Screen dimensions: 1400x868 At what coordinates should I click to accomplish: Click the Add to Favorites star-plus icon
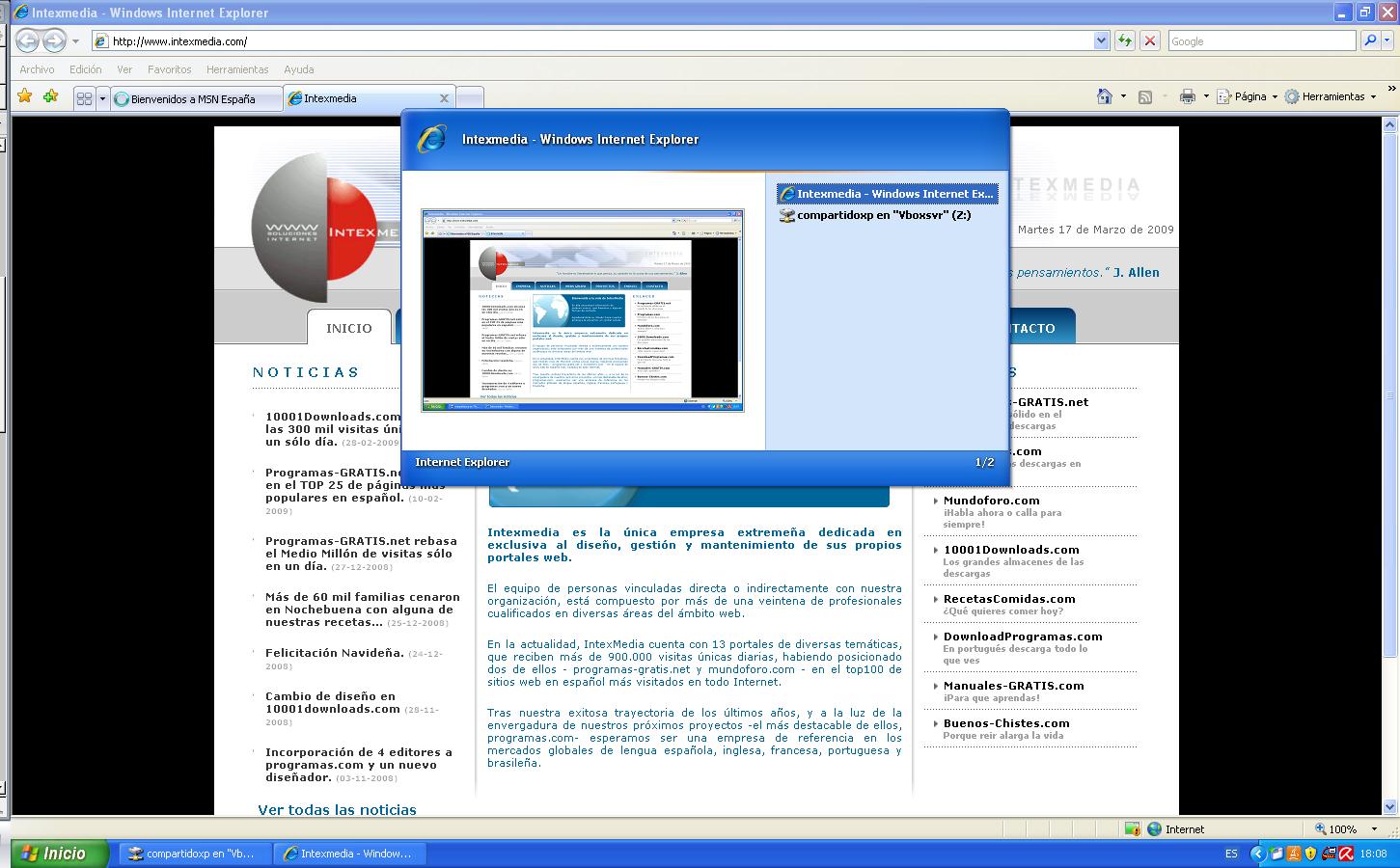click(50, 96)
